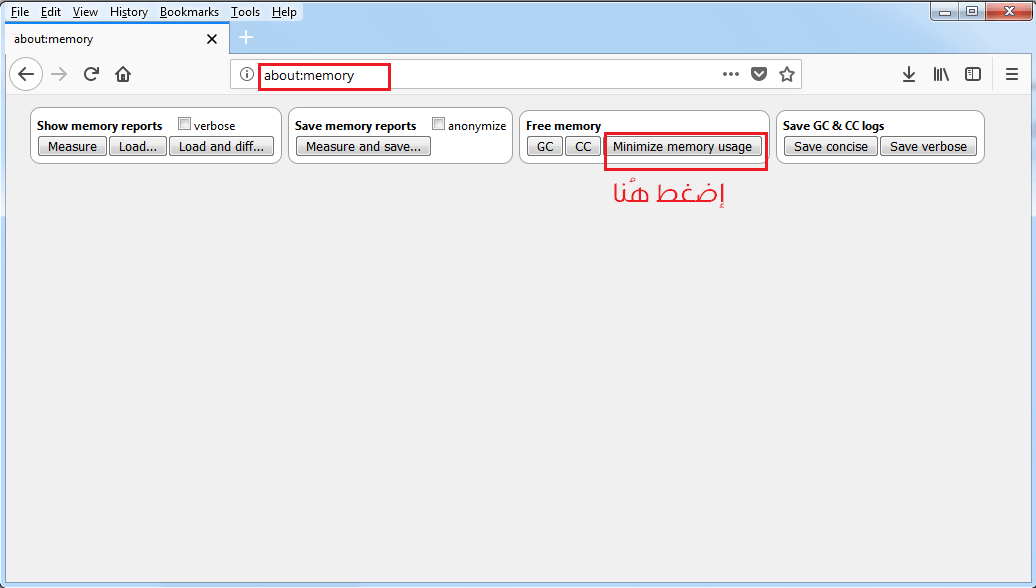Click the Minimize memory usage button
This screenshot has height=588, width=1036.
tap(685, 146)
